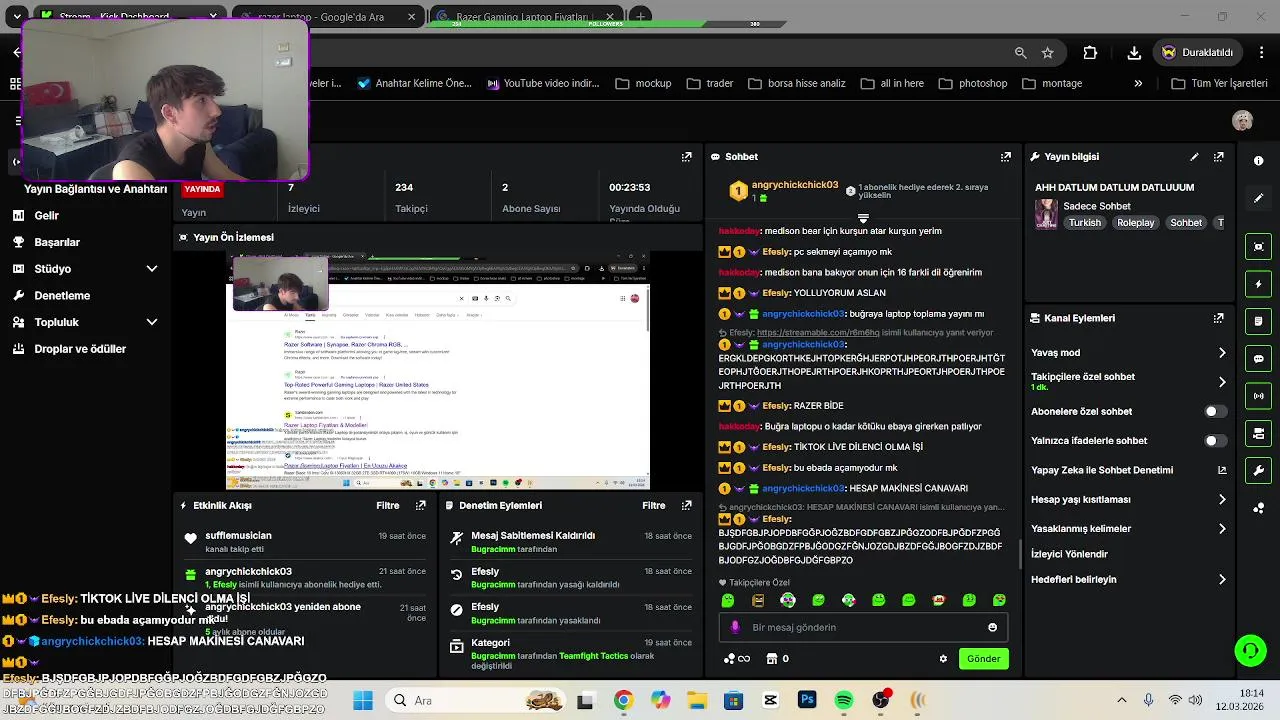1280x720 pixels.
Task: Expand the Stüdyo sidebar section
Action: pos(152,269)
